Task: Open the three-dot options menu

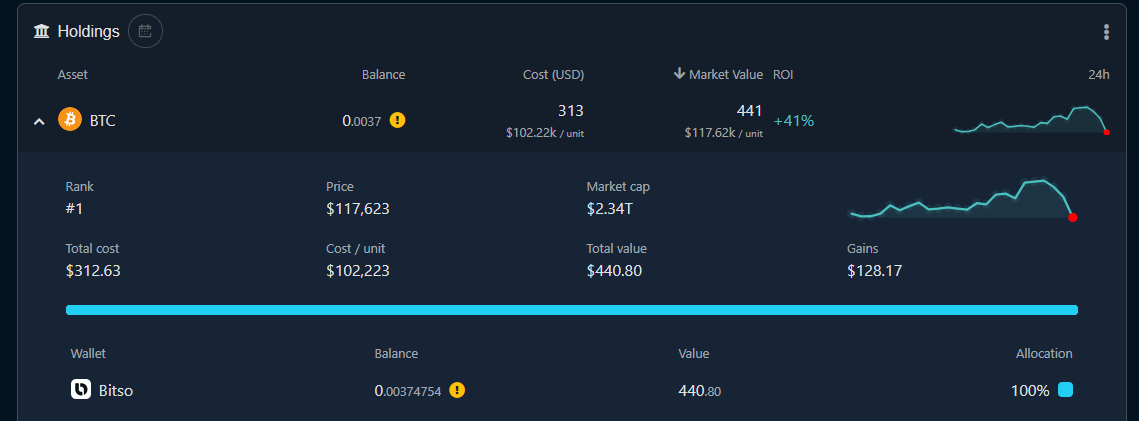Action: pyautogui.click(x=1106, y=32)
